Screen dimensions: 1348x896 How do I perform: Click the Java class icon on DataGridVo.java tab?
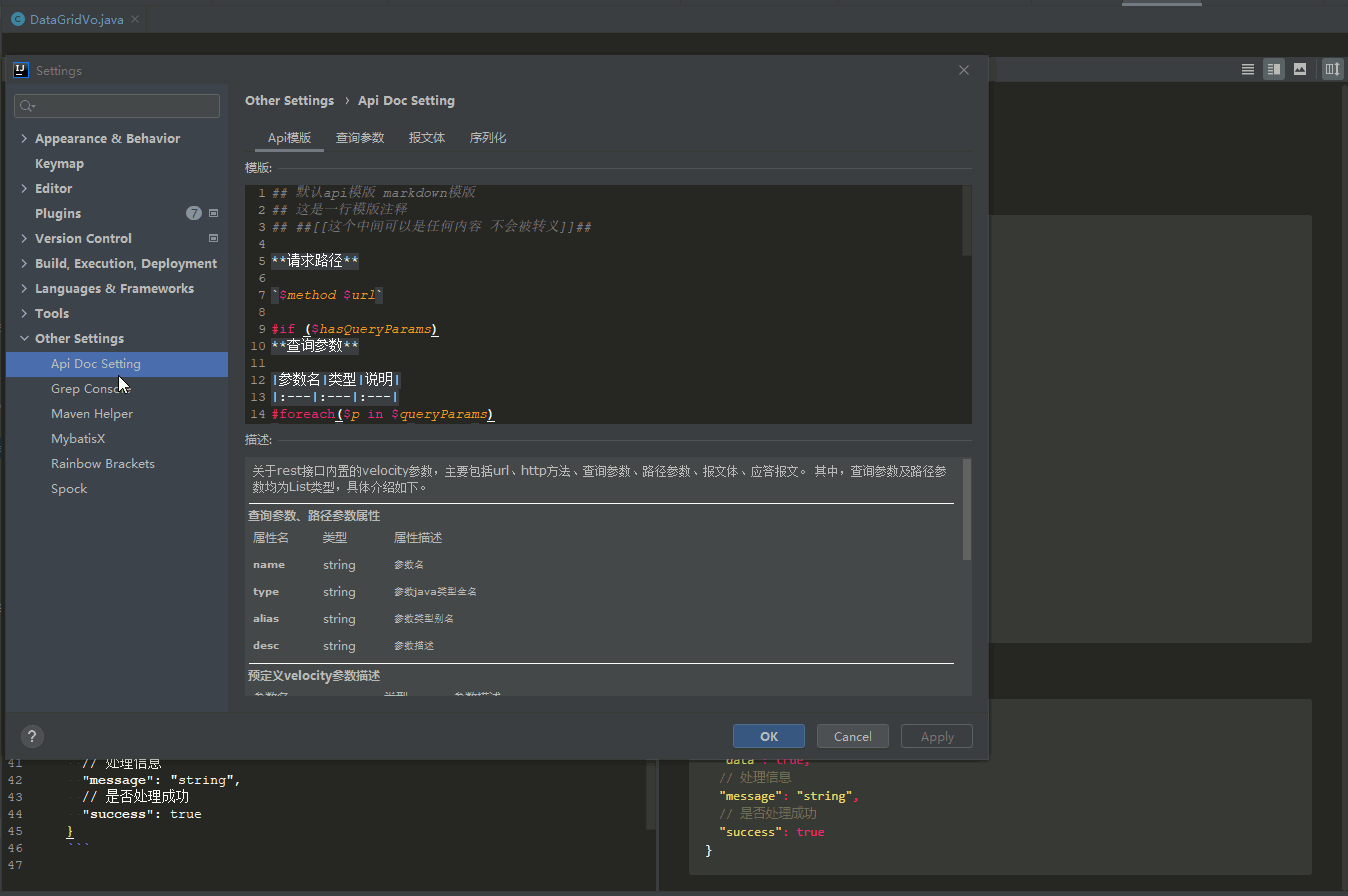[x=18, y=19]
